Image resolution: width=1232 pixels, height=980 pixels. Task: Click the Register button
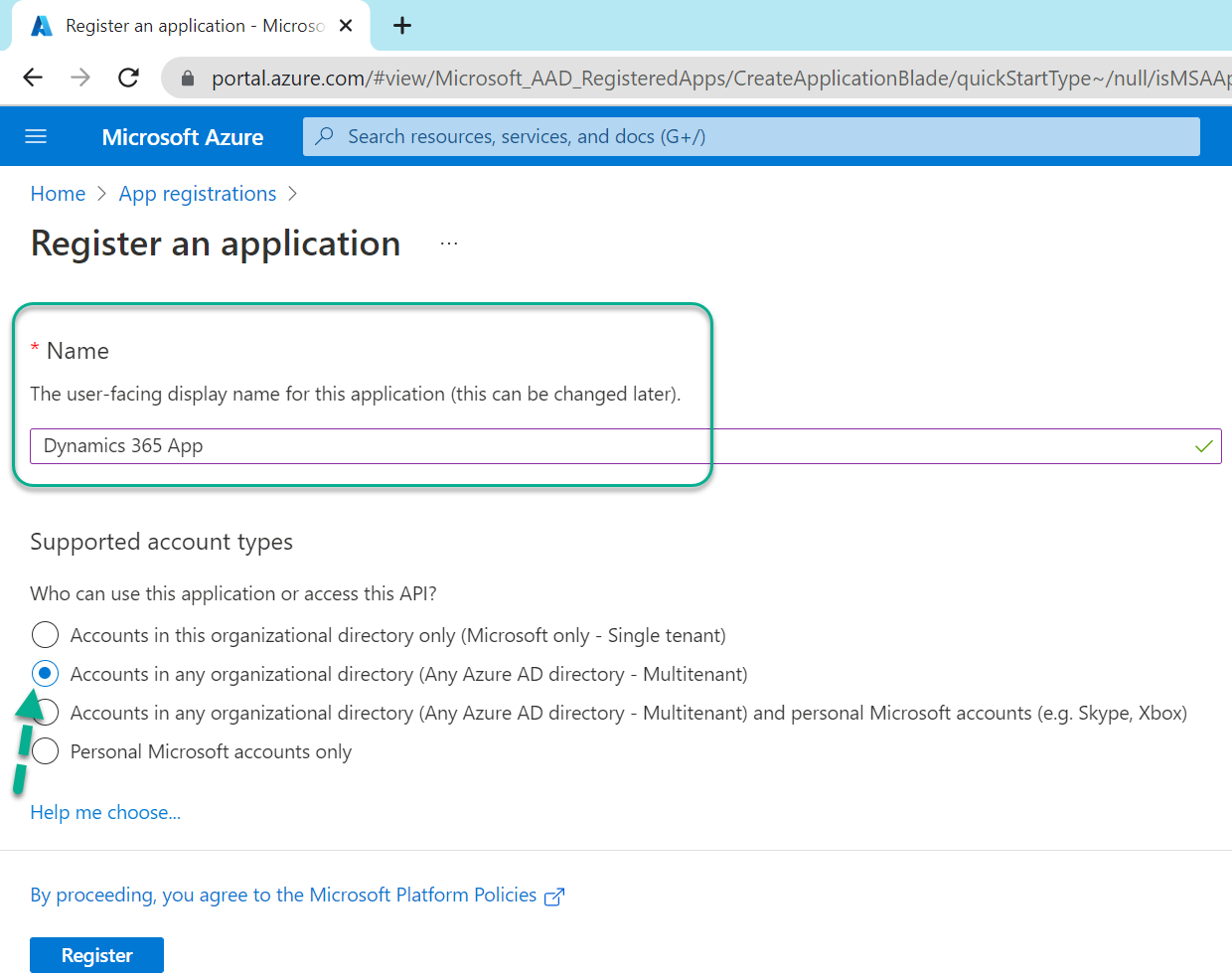tap(96, 955)
